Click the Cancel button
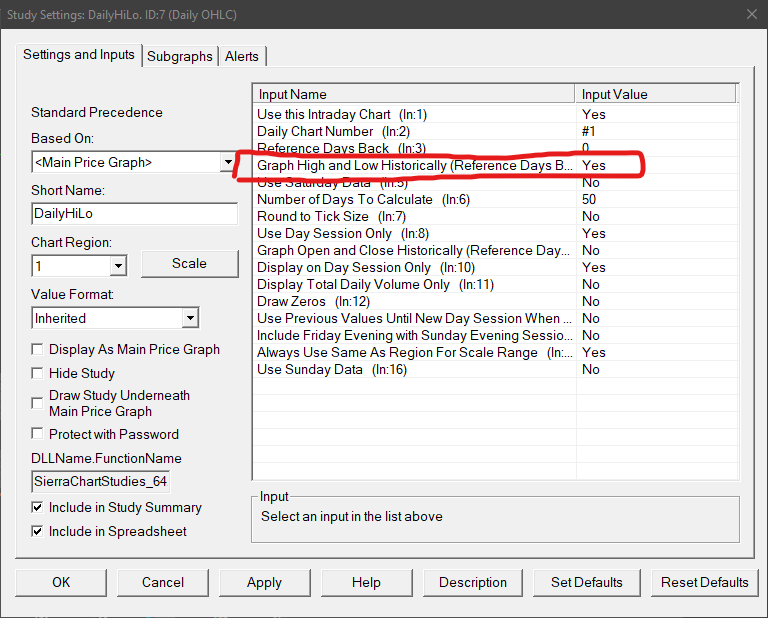The width and height of the screenshot is (768, 618). tap(163, 582)
